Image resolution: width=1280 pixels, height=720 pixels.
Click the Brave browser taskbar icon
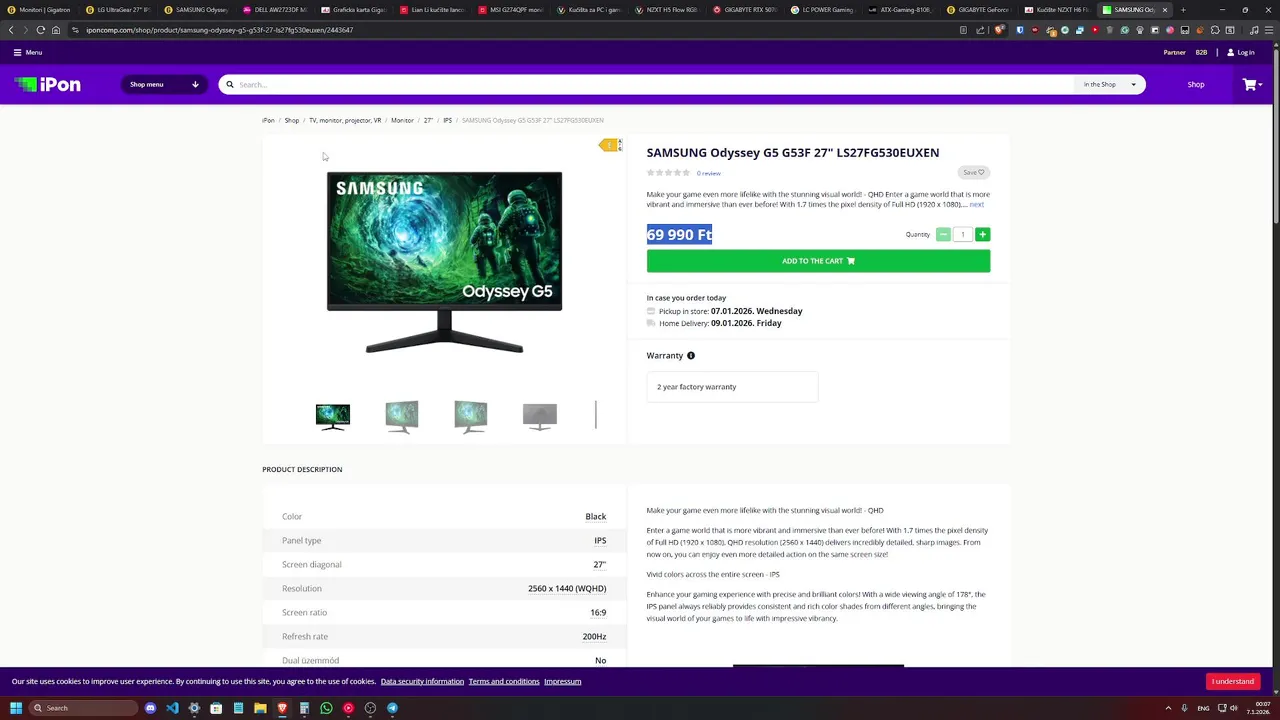(x=282, y=708)
